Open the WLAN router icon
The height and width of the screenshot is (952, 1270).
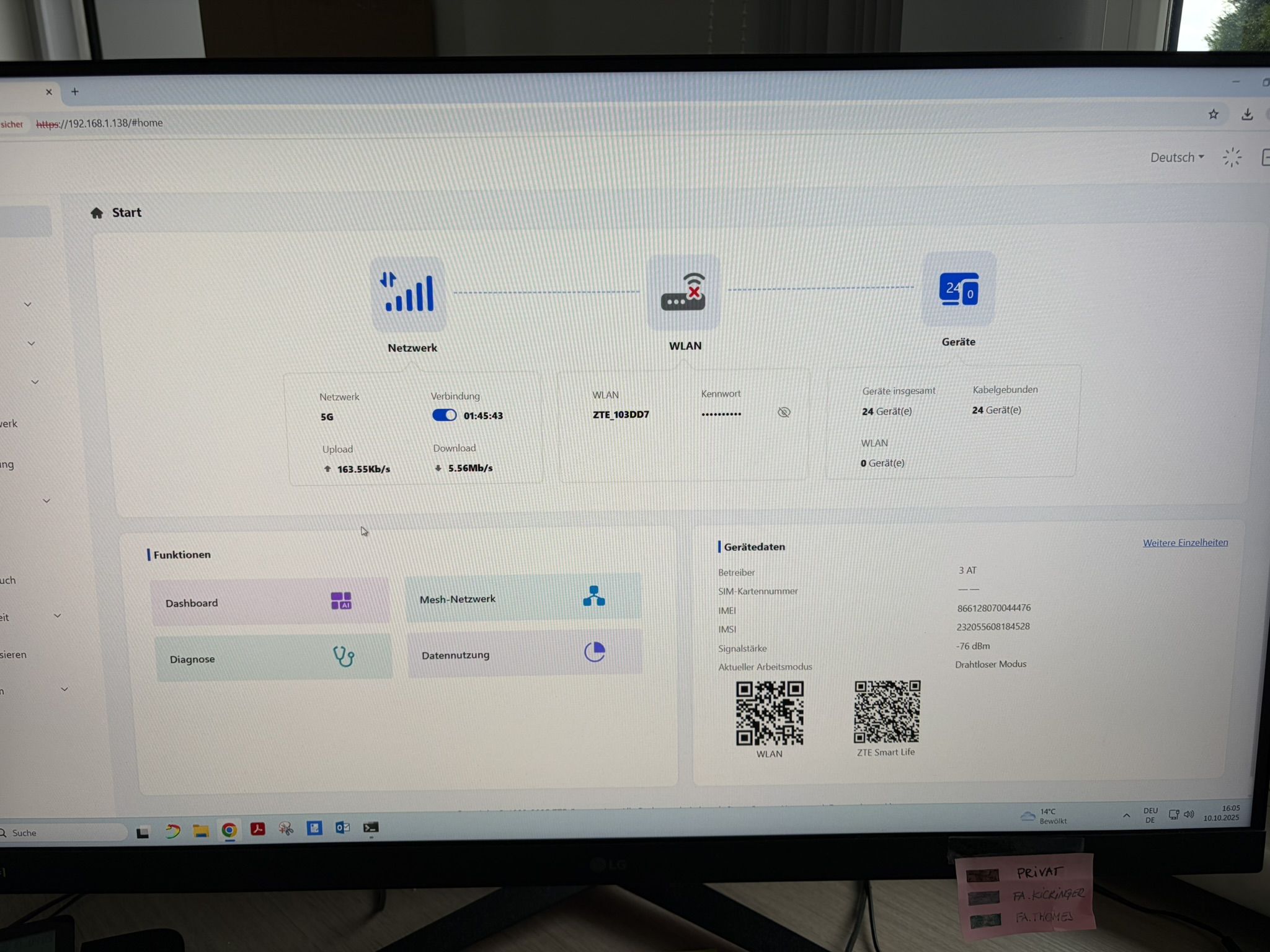(683, 291)
